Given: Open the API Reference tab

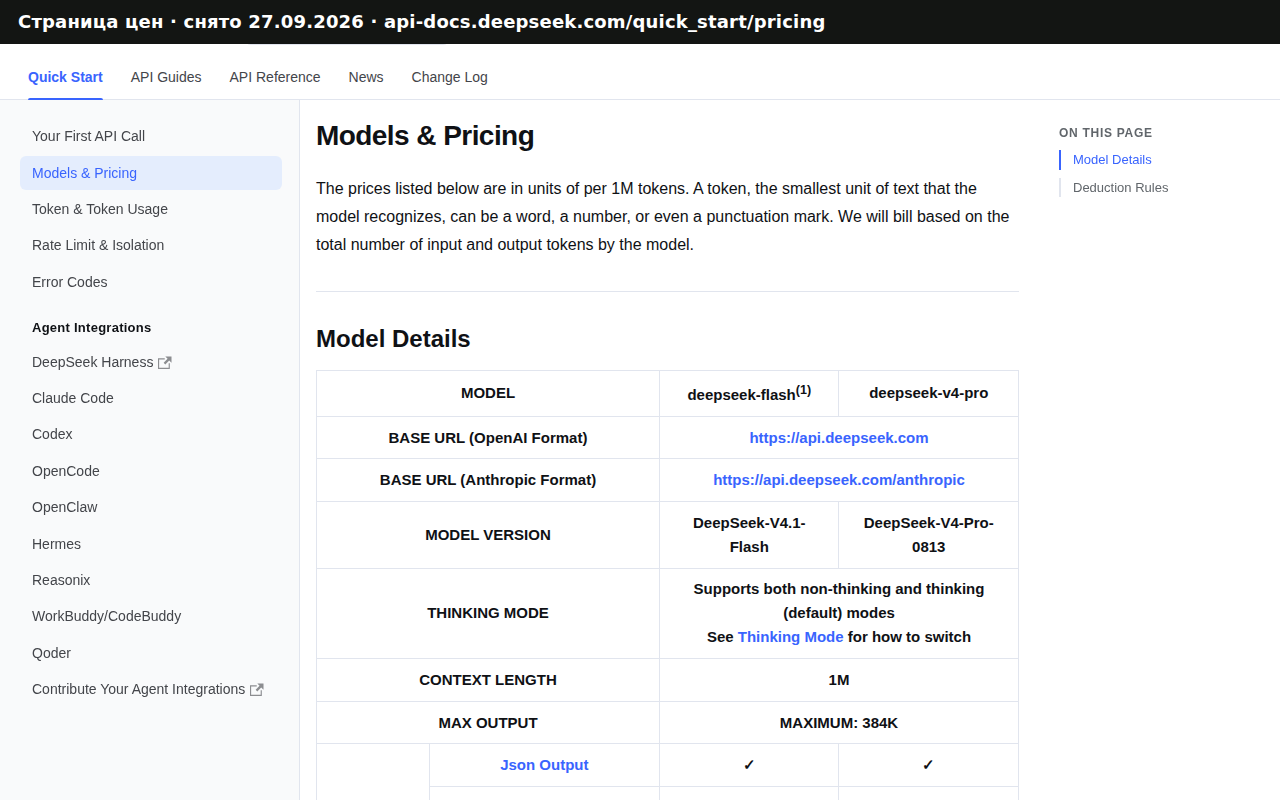Looking at the screenshot, I should [x=275, y=77].
